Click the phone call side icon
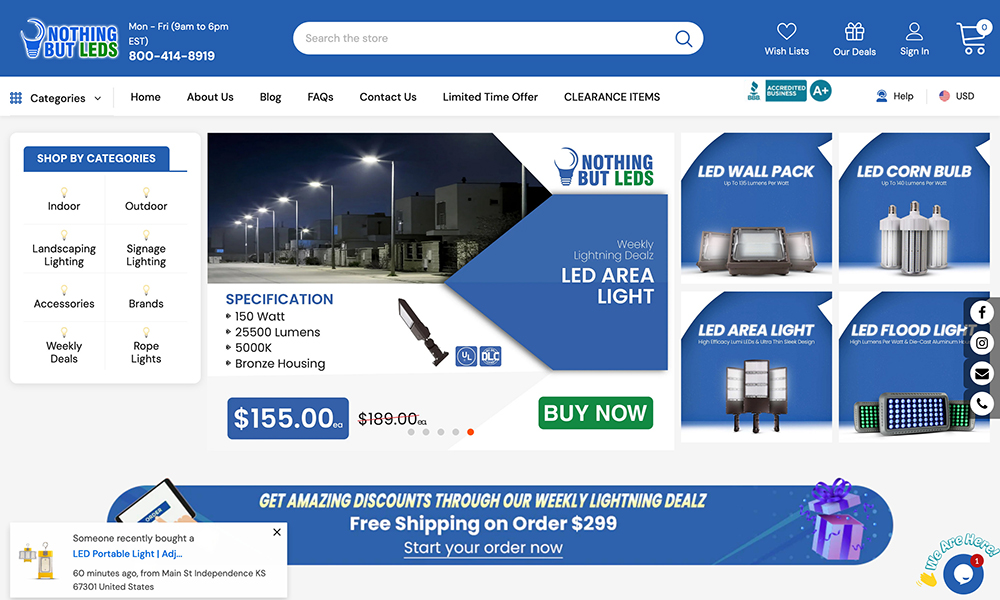 click(x=982, y=404)
